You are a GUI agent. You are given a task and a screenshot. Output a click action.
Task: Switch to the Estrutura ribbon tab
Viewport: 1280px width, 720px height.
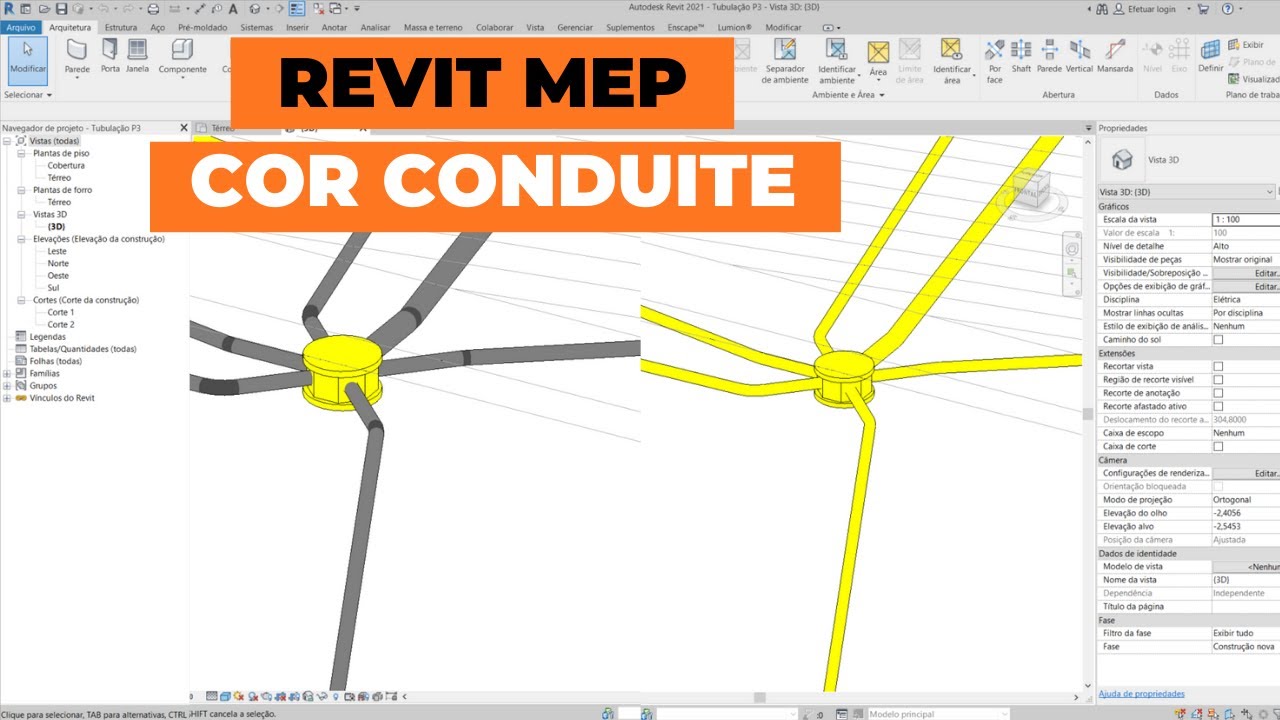pos(121,27)
